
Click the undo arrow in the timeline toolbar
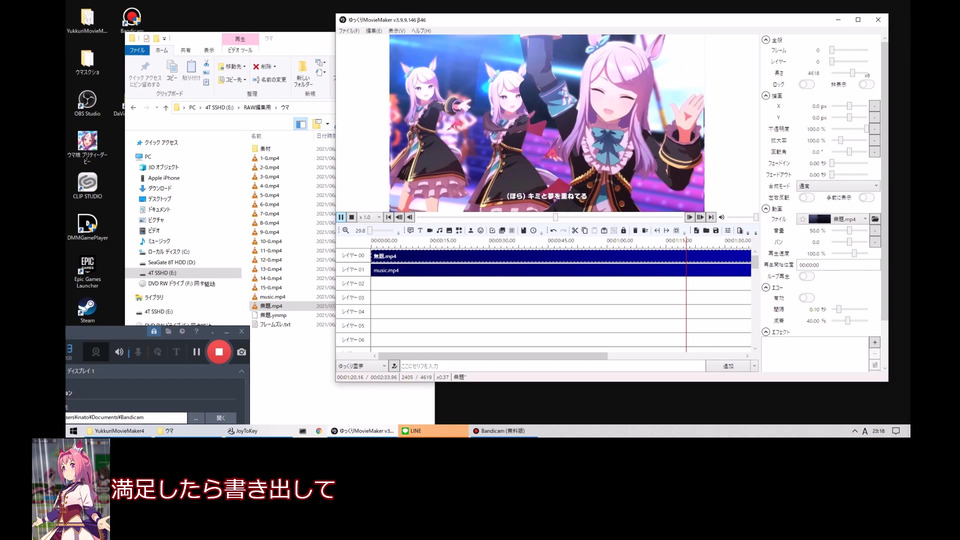pyautogui.click(x=553, y=231)
